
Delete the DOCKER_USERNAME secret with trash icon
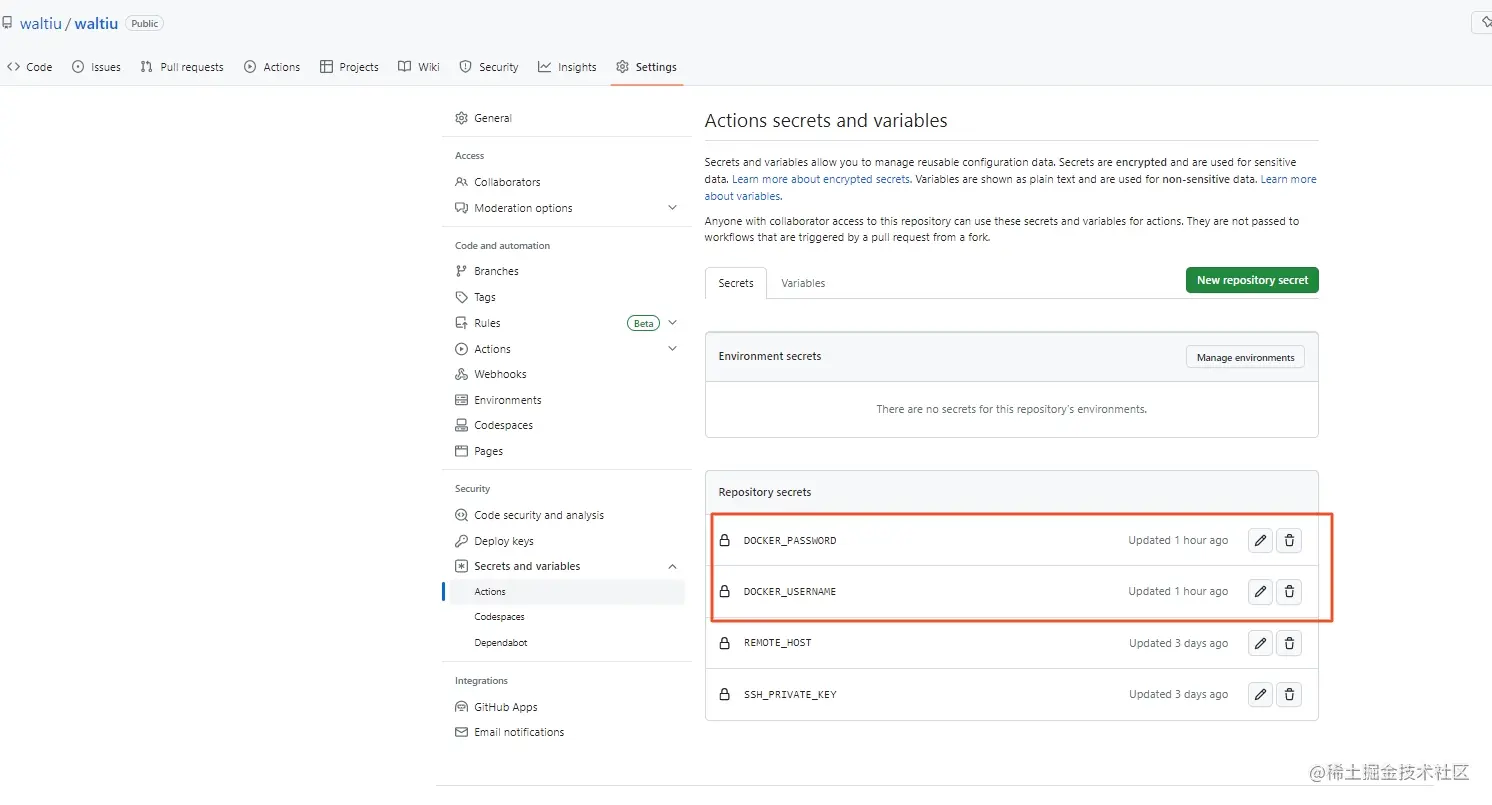(1289, 591)
